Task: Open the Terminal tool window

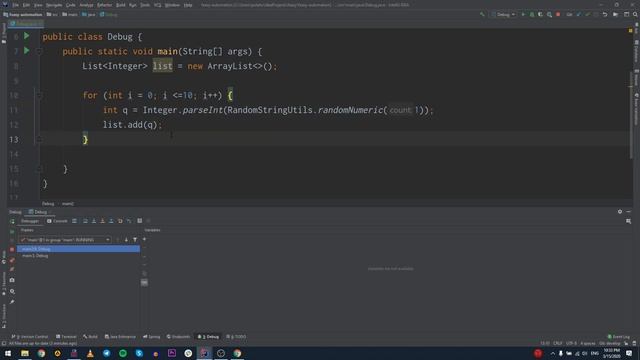Action: click(x=66, y=337)
